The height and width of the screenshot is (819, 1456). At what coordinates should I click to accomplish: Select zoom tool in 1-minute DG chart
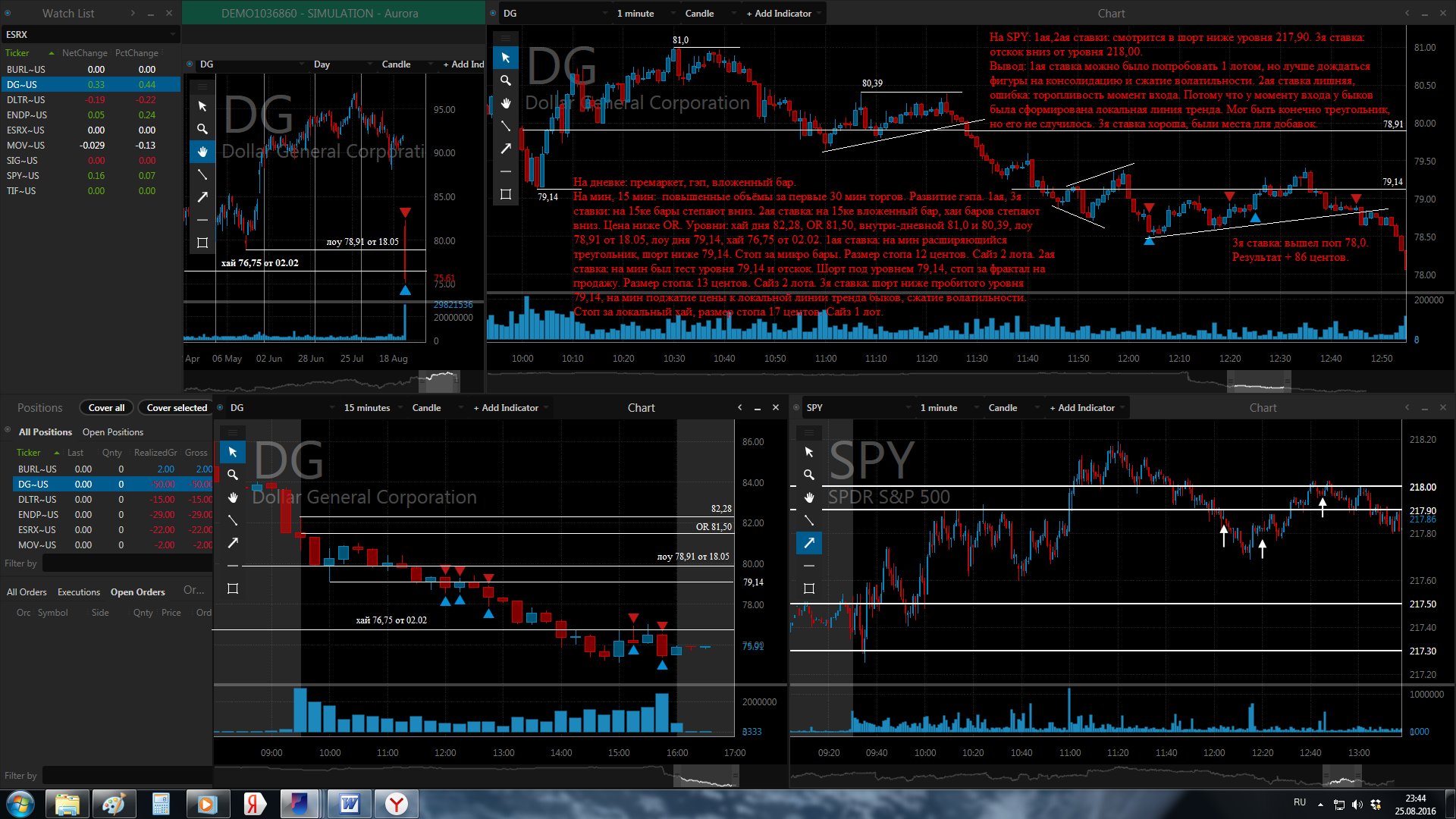[x=506, y=80]
